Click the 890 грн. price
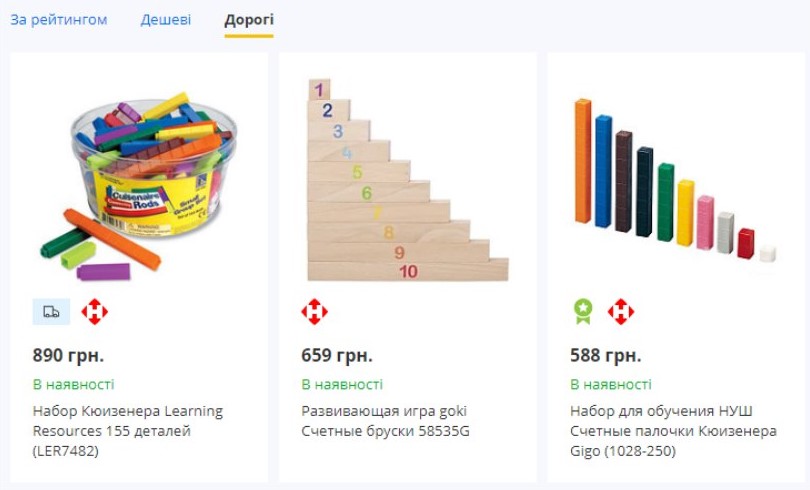810x490 pixels. (68, 355)
